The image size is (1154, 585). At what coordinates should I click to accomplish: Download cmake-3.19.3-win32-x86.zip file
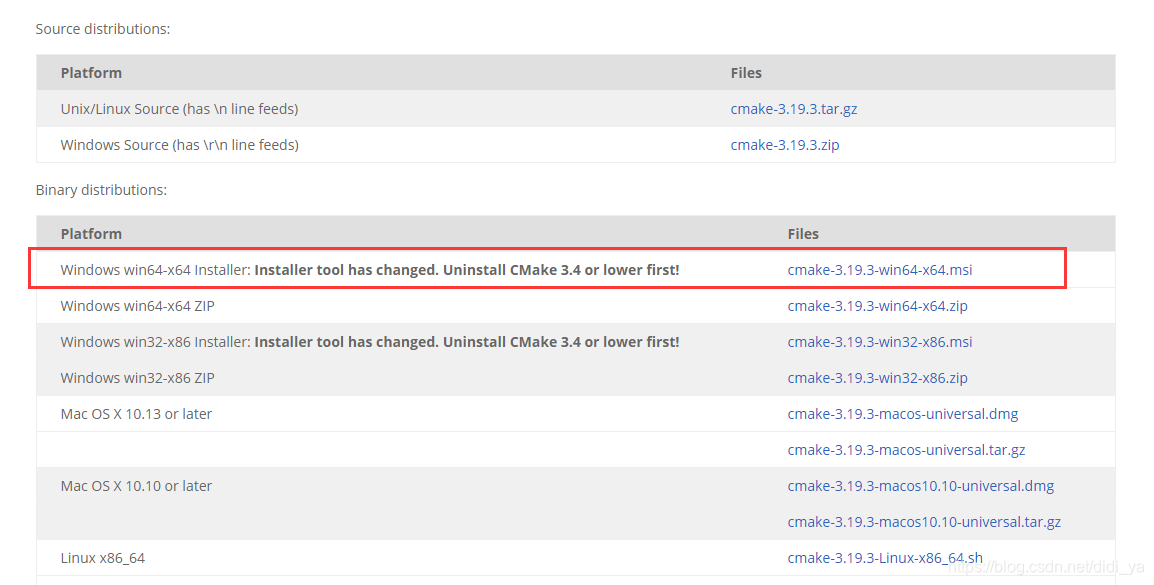[877, 378]
